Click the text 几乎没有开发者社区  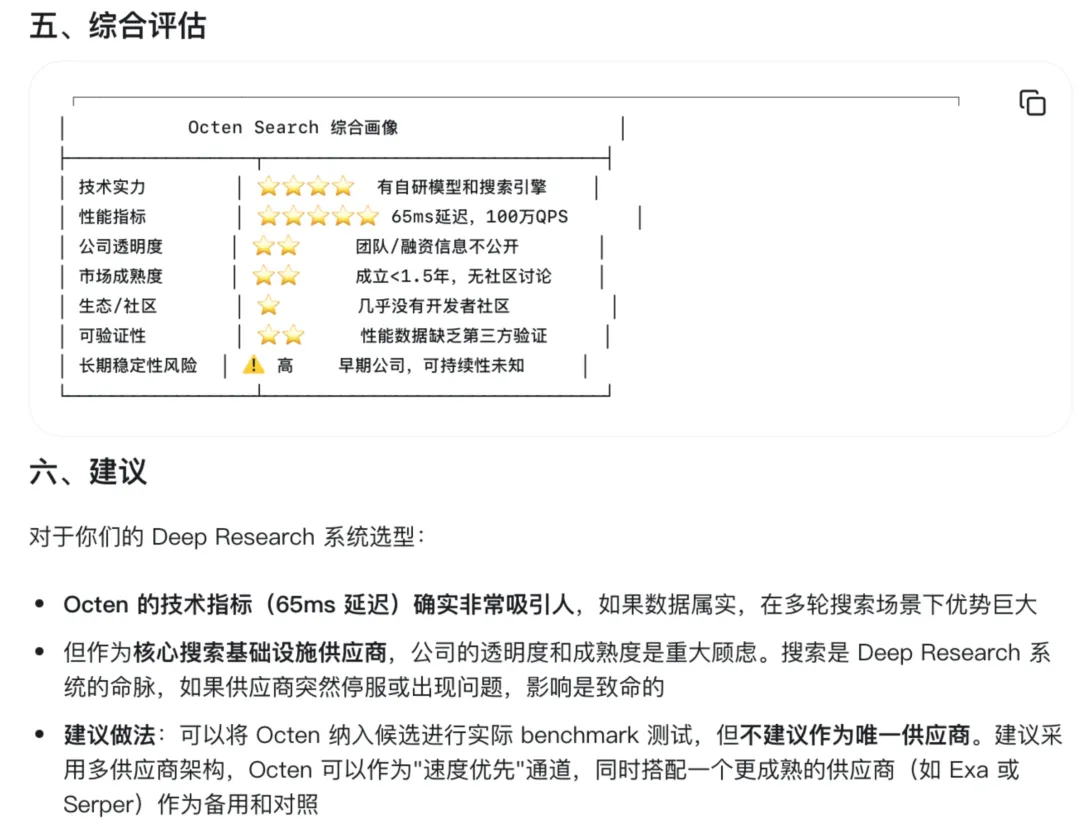coord(434,305)
